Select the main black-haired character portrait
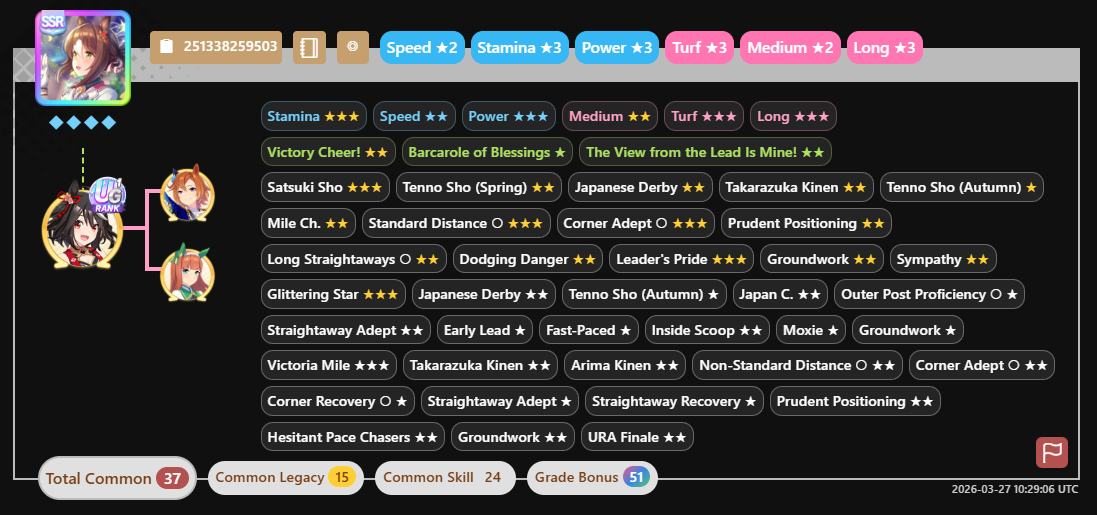Screen dimensions: 1097x515 click(x=82, y=228)
